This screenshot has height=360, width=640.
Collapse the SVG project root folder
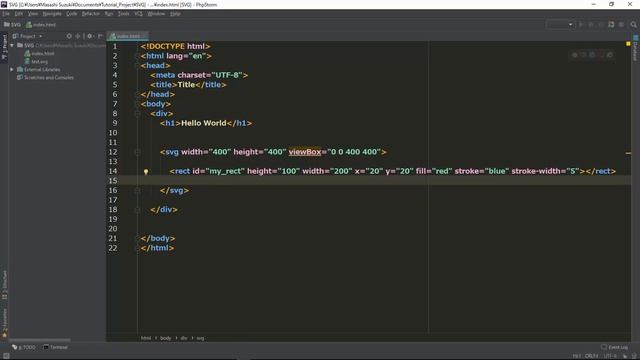12,45
